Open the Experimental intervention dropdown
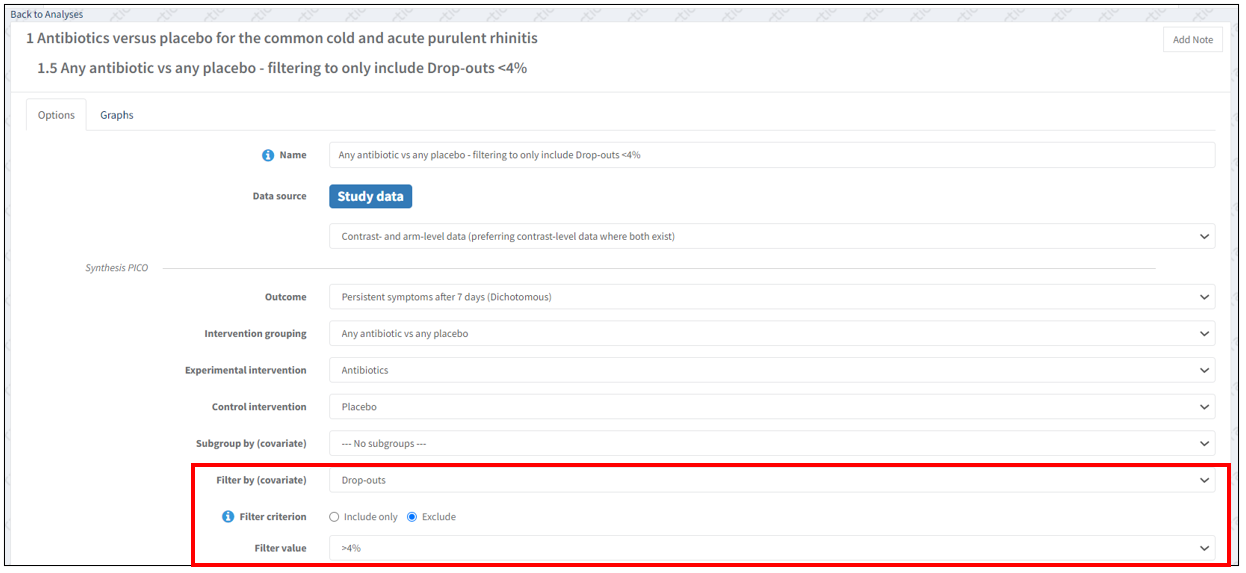1246x573 pixels. (771, 370)
